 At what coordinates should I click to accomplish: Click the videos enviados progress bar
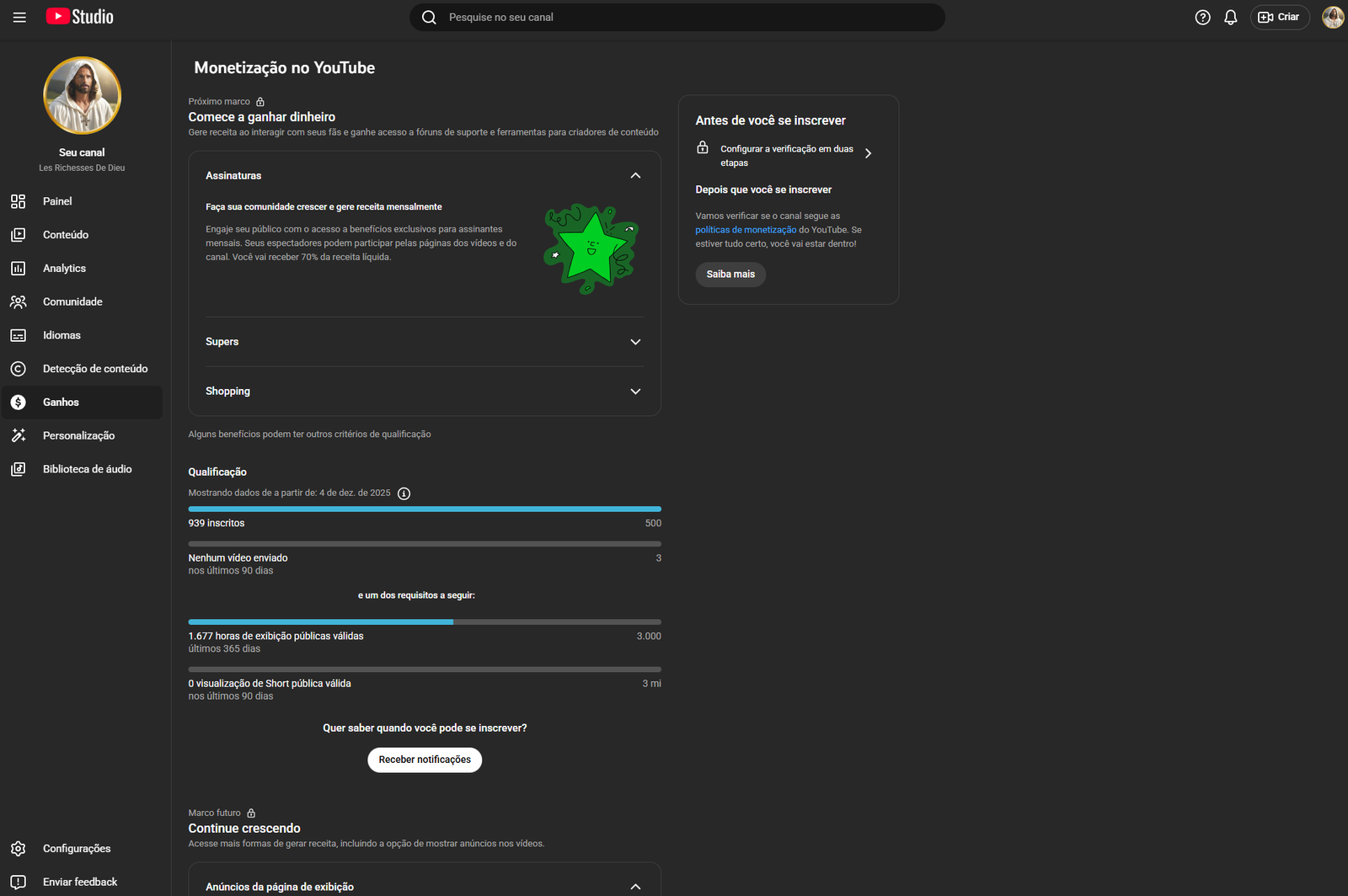tap(425, 544)
